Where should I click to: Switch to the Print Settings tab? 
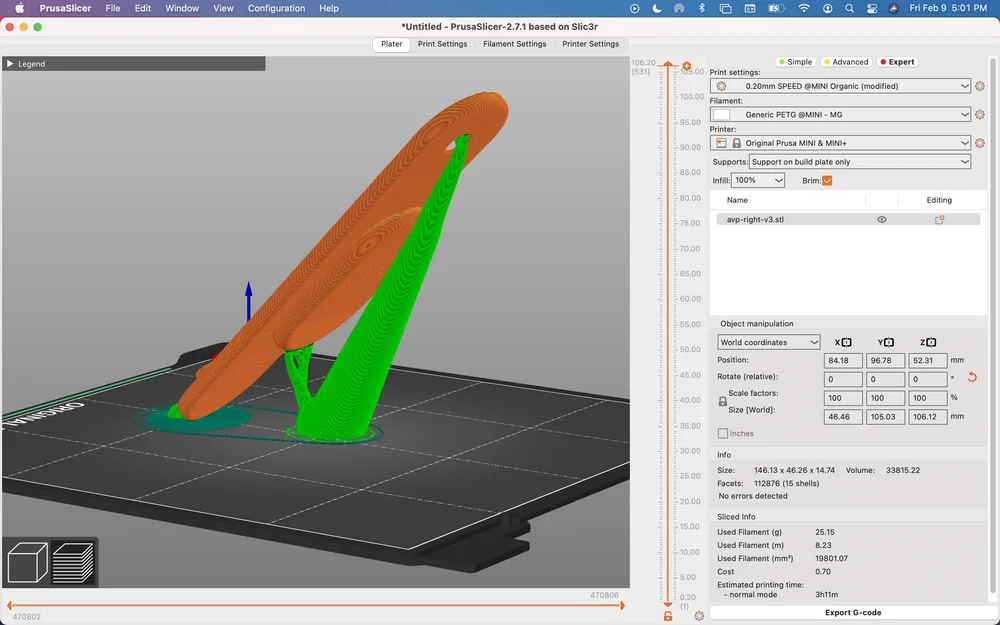(443, 44)
